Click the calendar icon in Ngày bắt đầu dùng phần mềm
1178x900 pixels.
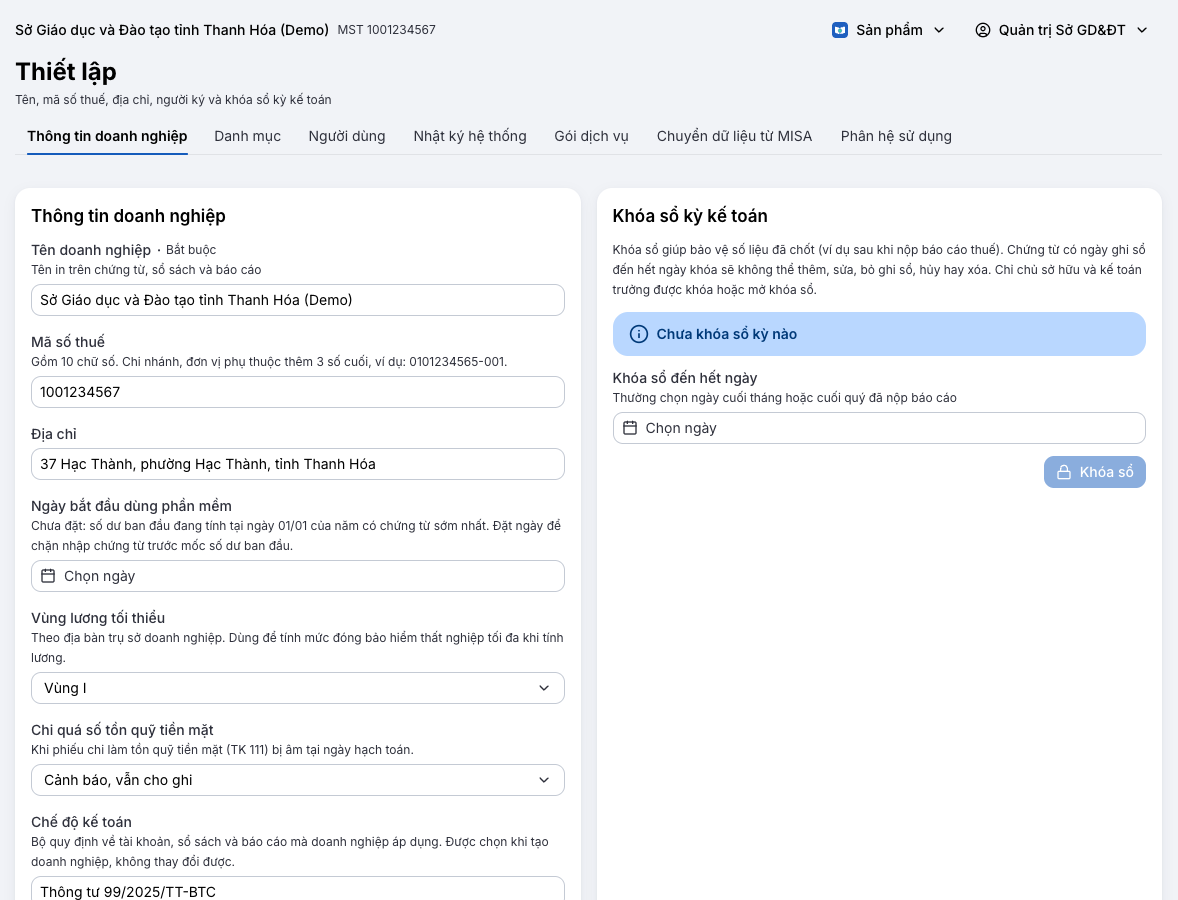click(x=48, y=576)
